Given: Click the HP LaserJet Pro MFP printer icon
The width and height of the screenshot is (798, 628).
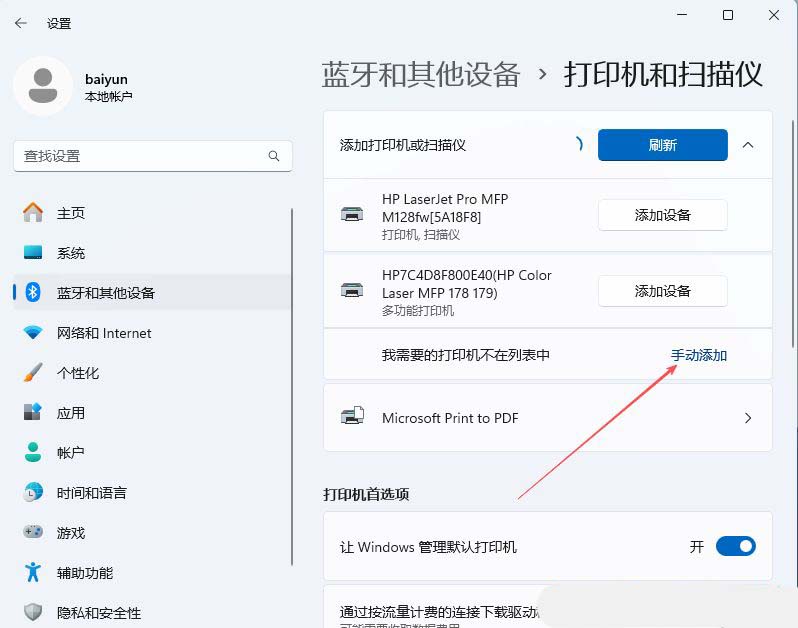Looking at the screenshot, I should (352, 215).
